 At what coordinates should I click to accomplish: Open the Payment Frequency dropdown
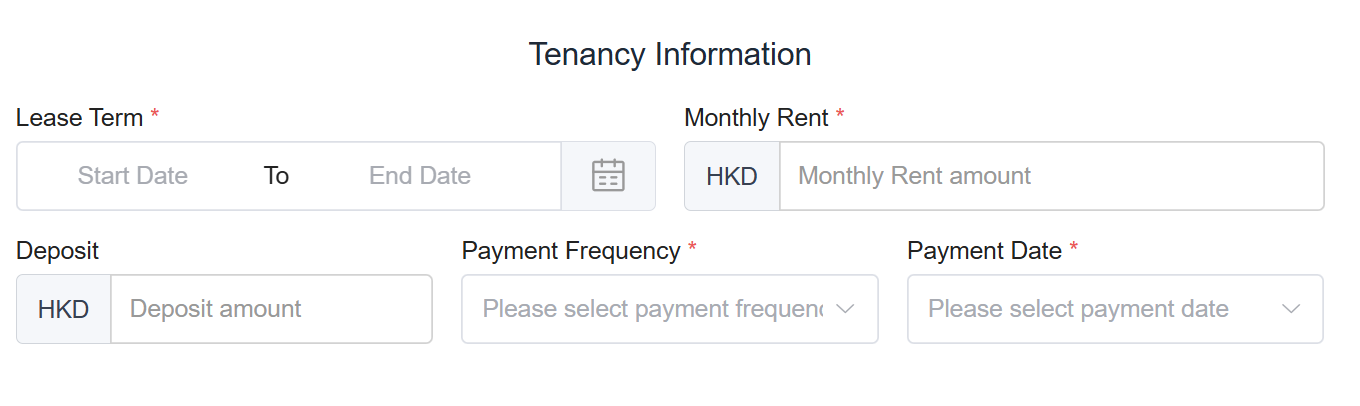pos(652,309)
